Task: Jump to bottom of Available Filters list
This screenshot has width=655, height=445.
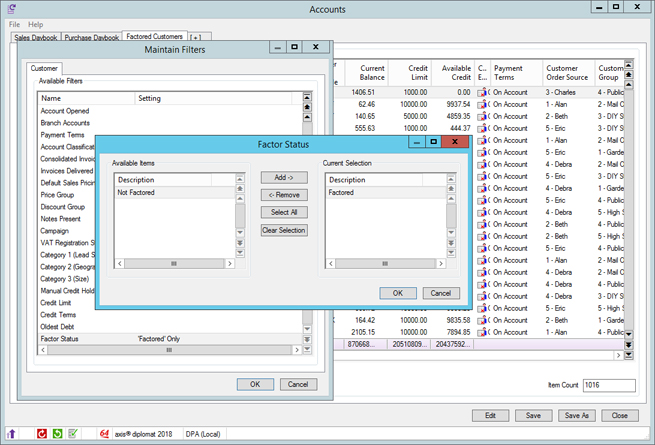Action: (x=307, y=349)
